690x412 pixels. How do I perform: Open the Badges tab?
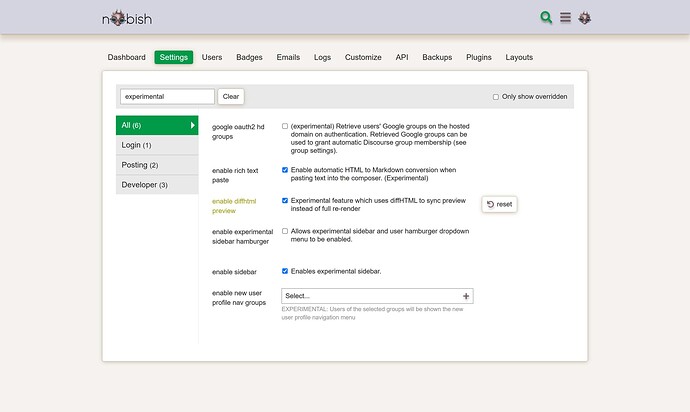(249, 57)
